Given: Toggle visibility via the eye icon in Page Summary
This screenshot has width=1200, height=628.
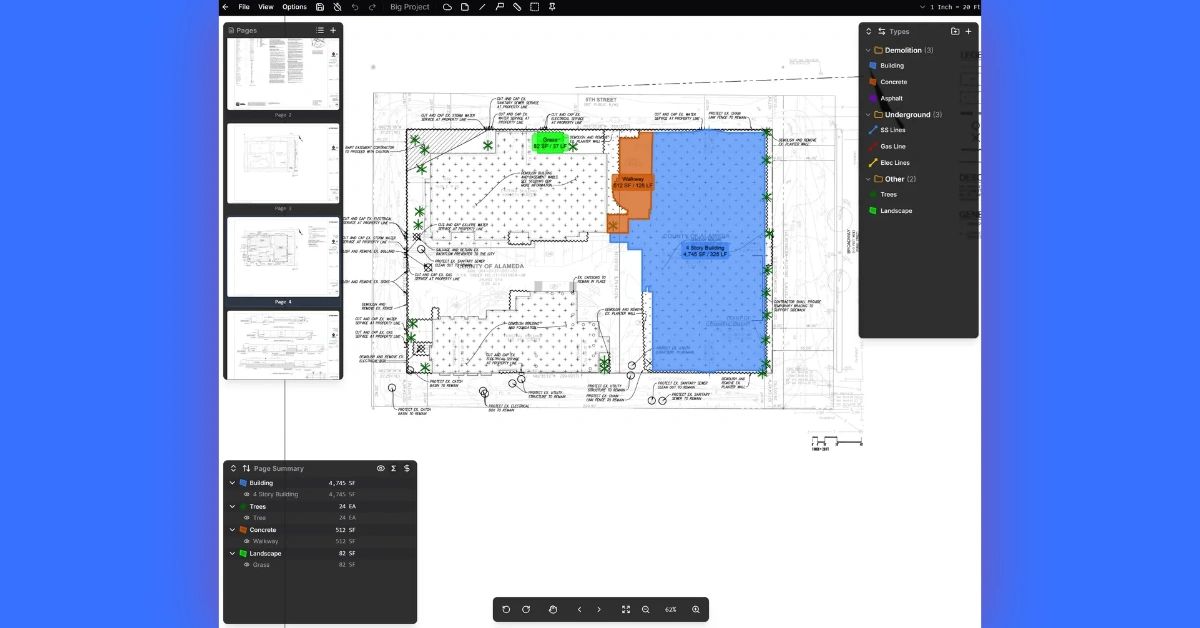Looking at the screenshot, I should (380, 468).
